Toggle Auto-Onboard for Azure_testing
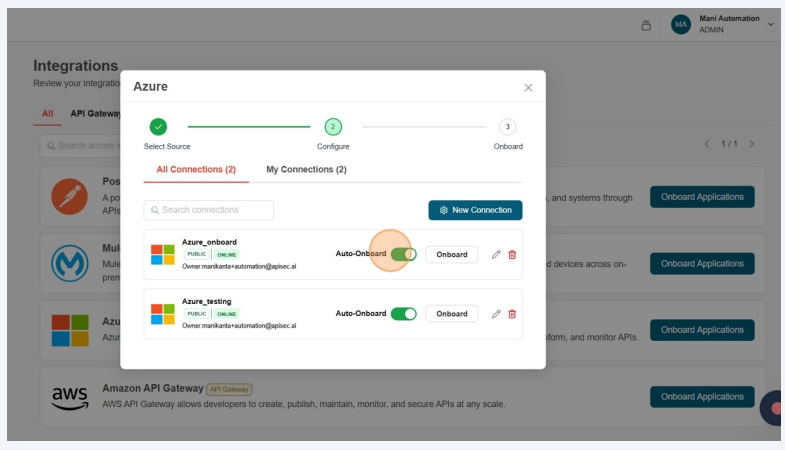Screen dimensions: 785x450 pyautogui.click(x=404, y=314)
